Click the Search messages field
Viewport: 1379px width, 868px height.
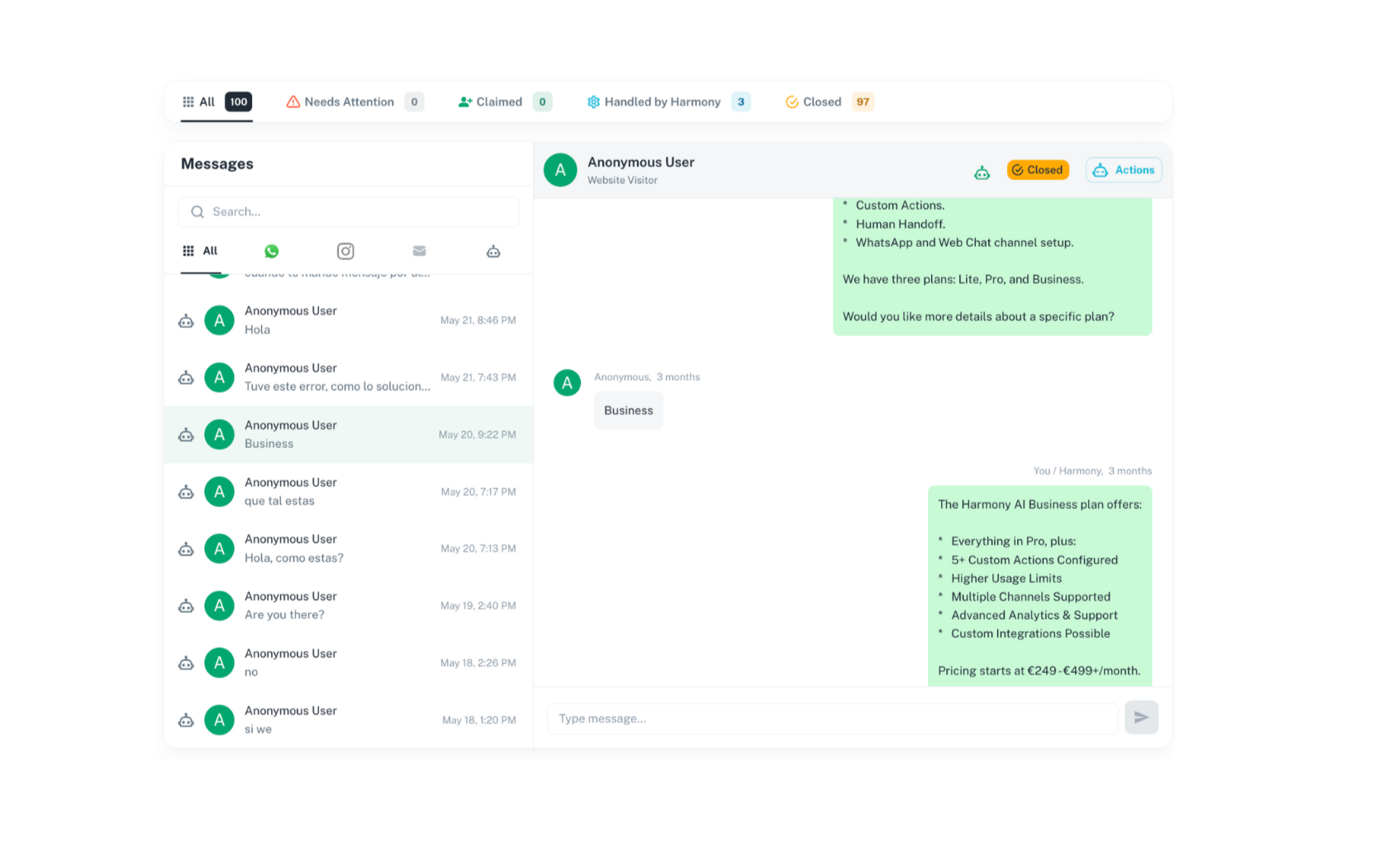pyautogui.click(x=349, y=212)
